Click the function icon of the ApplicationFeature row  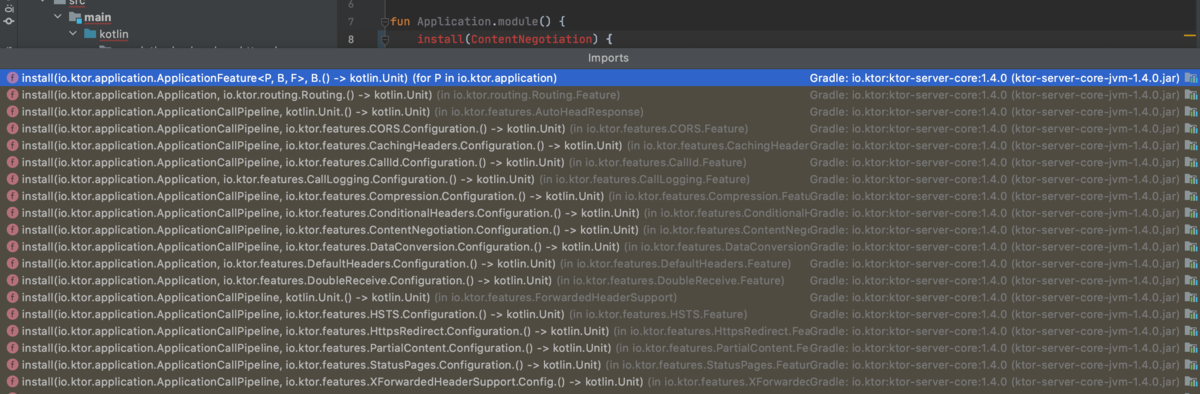click(x=12, y=78)
